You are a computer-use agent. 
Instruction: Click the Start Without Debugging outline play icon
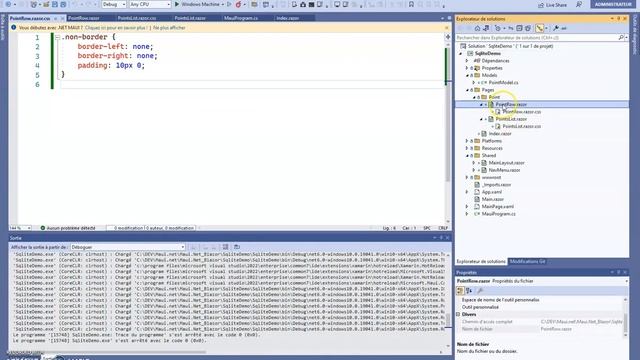(229, 4)
